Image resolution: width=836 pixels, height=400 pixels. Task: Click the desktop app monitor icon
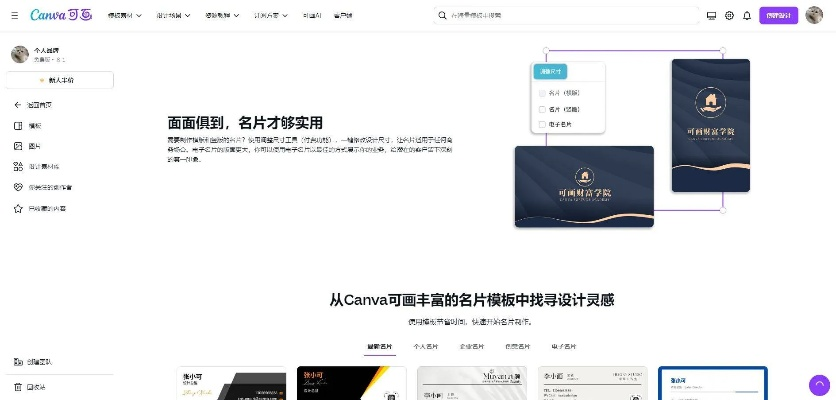click(711, 16)
